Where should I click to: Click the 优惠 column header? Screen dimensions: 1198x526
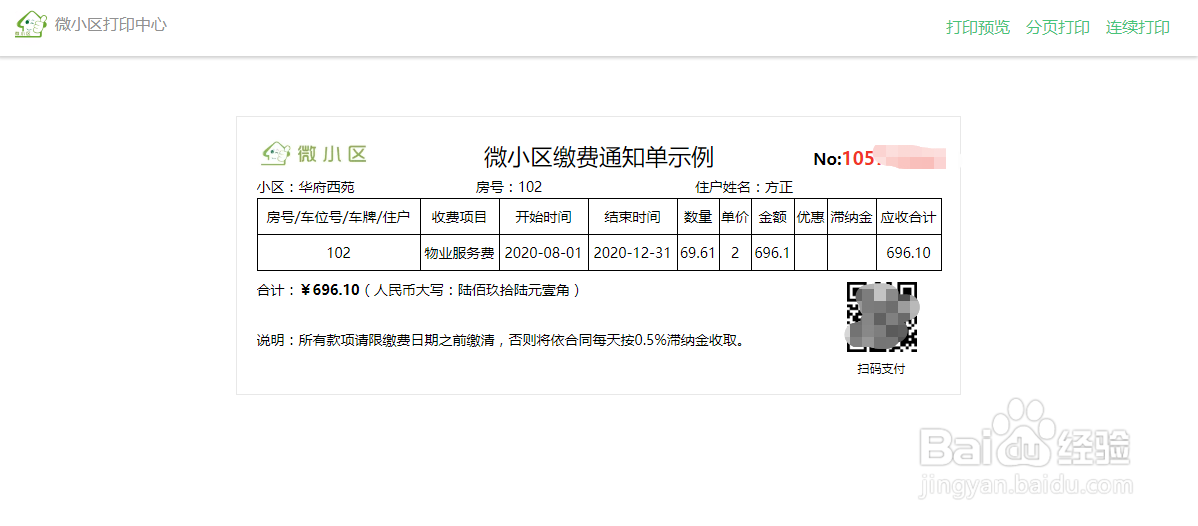point(811,217)
